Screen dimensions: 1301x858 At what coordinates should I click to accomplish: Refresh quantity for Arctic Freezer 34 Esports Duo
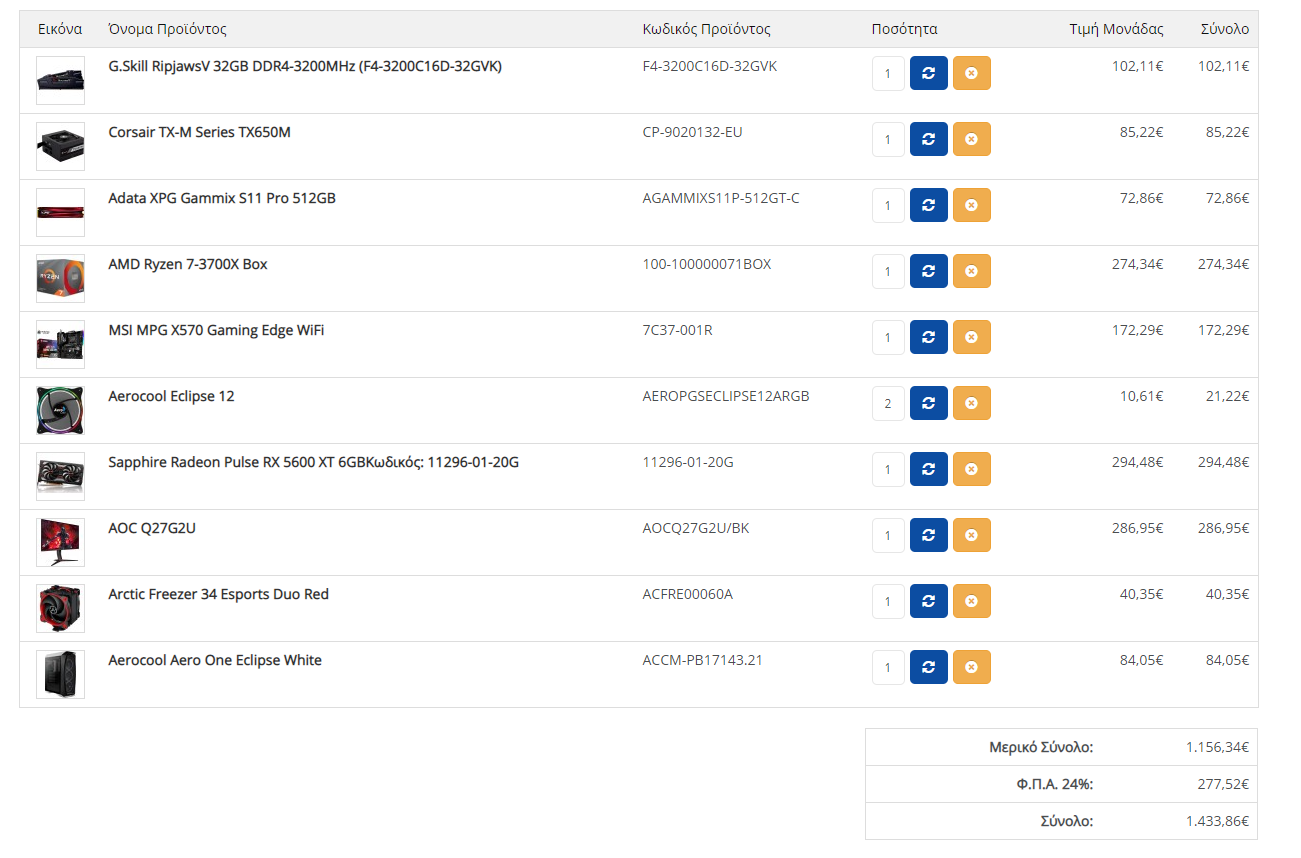pyautogui.click(x=928, y=601)
